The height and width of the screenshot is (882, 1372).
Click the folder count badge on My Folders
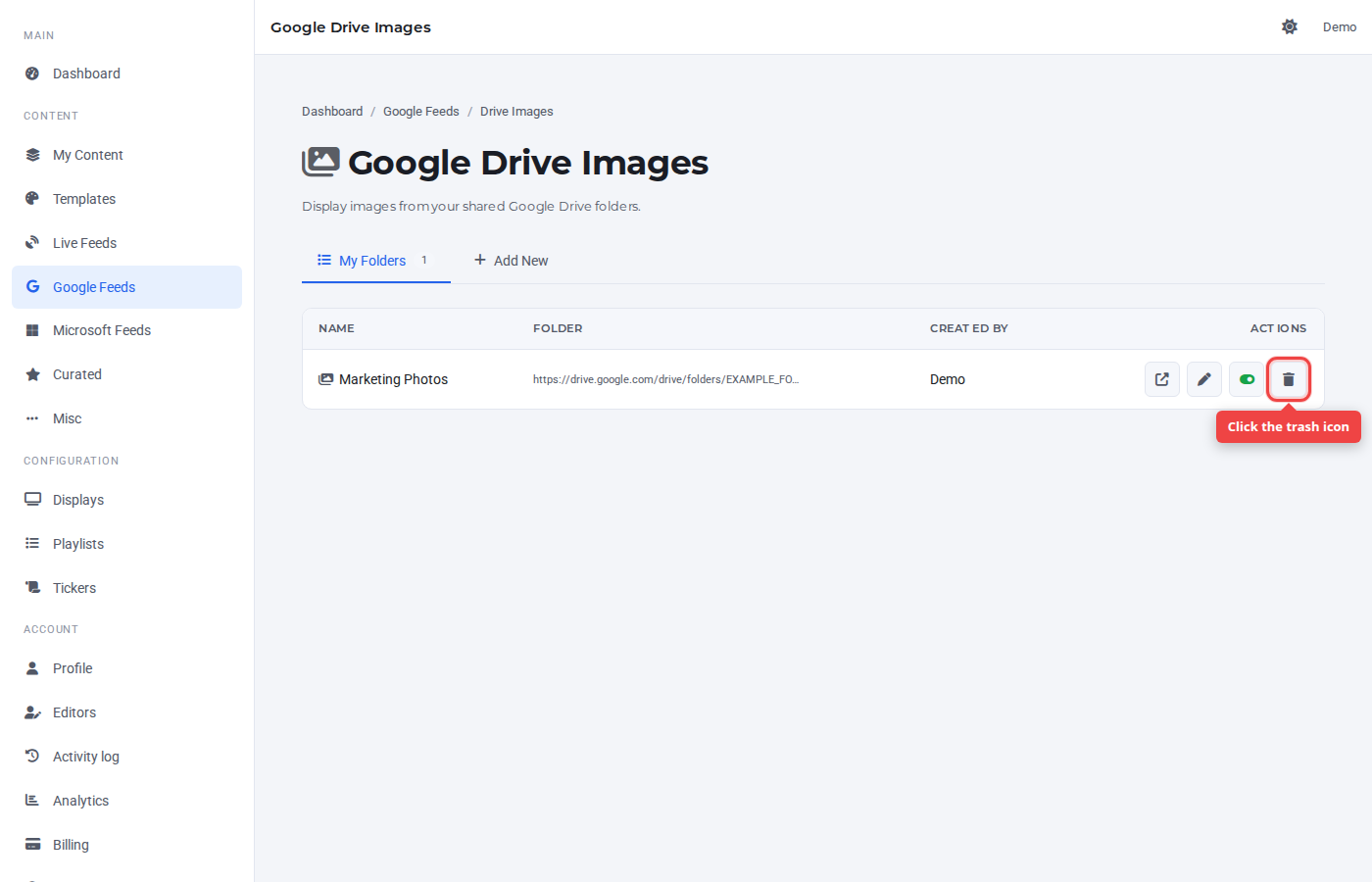[x=424, y=261]
